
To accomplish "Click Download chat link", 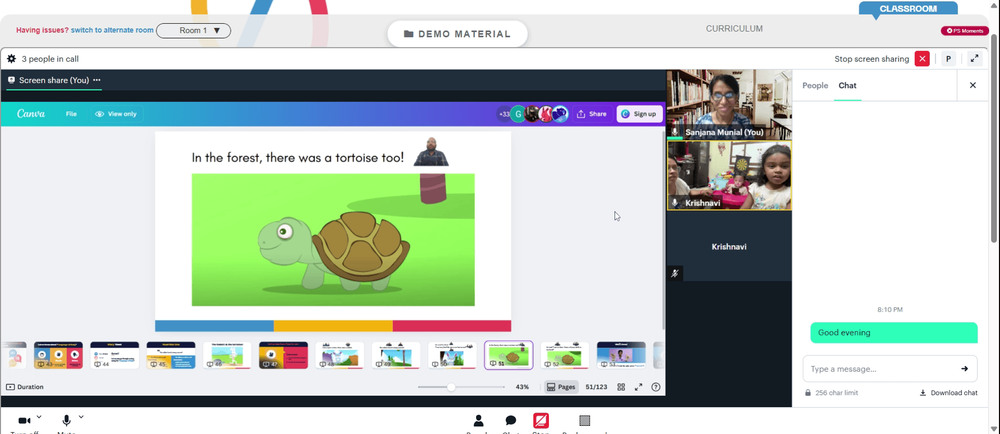I will click(x=948, y=393).
